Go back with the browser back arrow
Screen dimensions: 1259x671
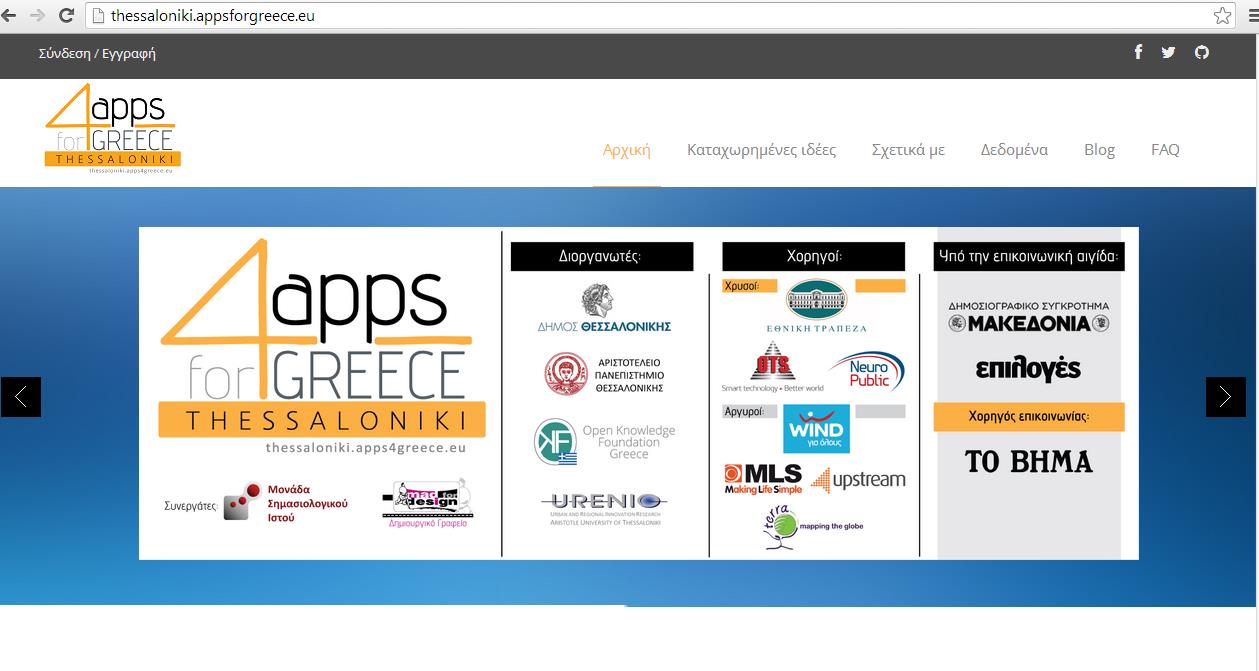[10, 15]
